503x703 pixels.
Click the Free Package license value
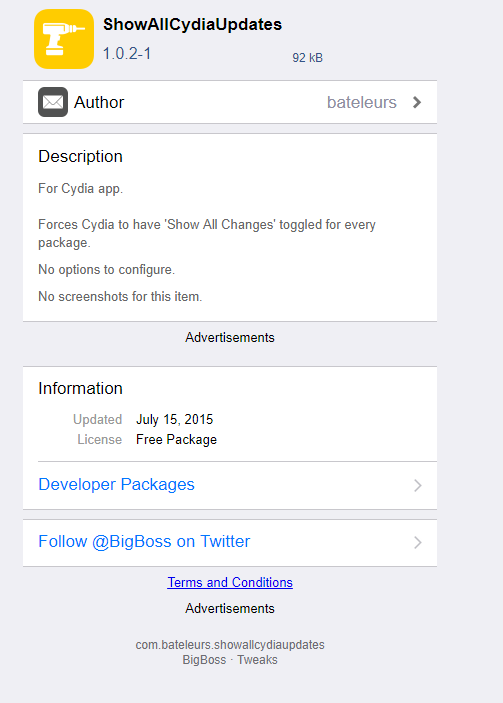pos(176,439)
